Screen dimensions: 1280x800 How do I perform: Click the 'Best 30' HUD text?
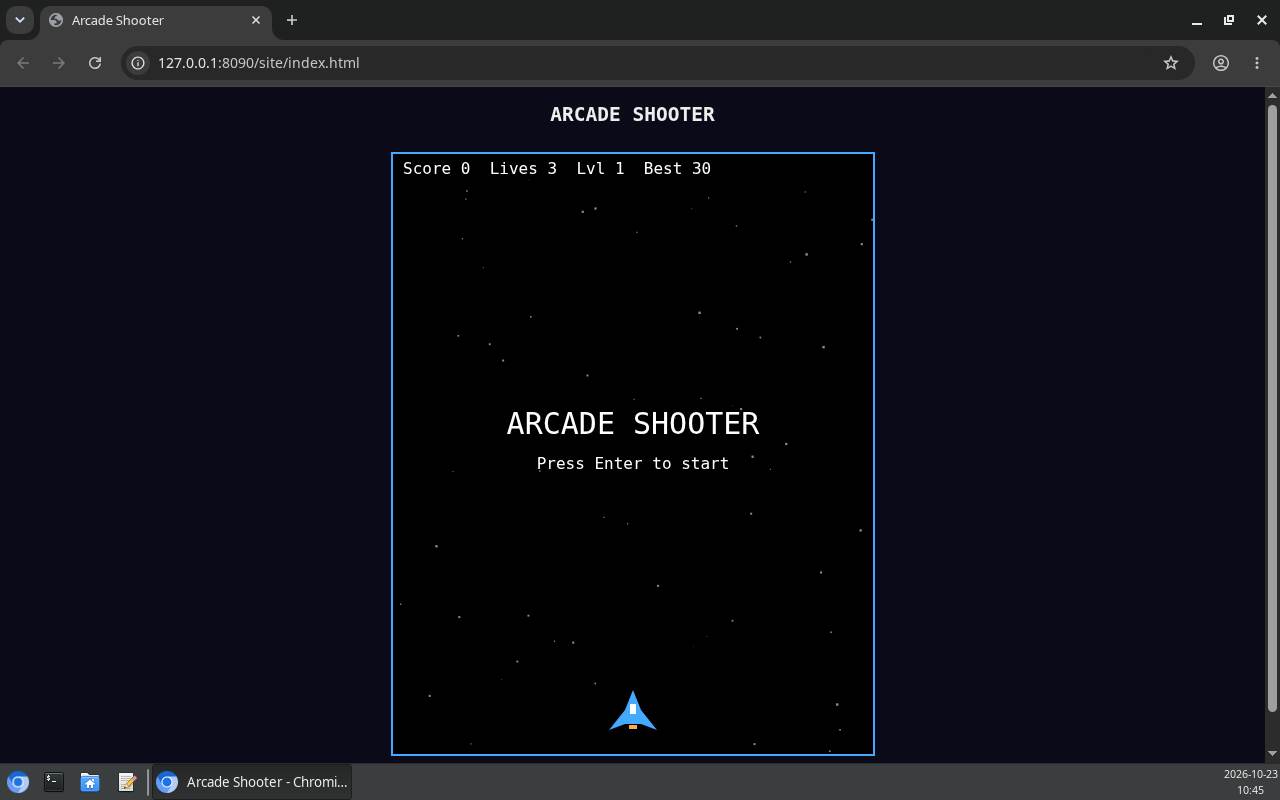pos(677,168)
